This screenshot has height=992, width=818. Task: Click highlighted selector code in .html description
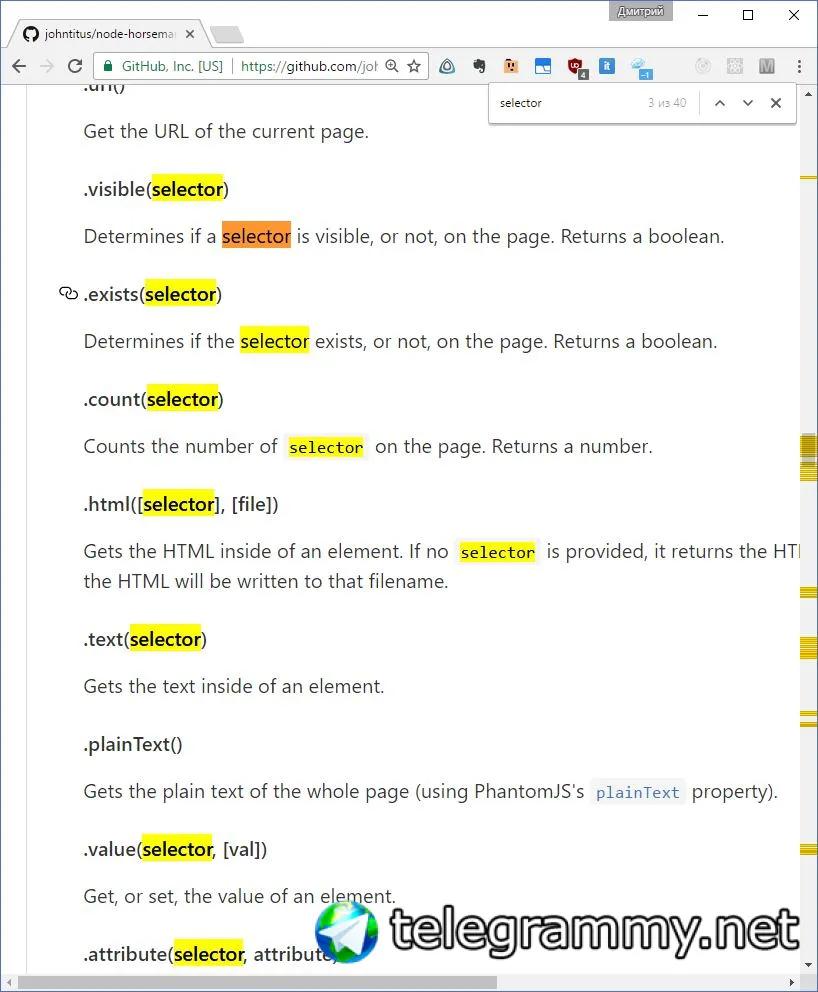tap(497, 552)
